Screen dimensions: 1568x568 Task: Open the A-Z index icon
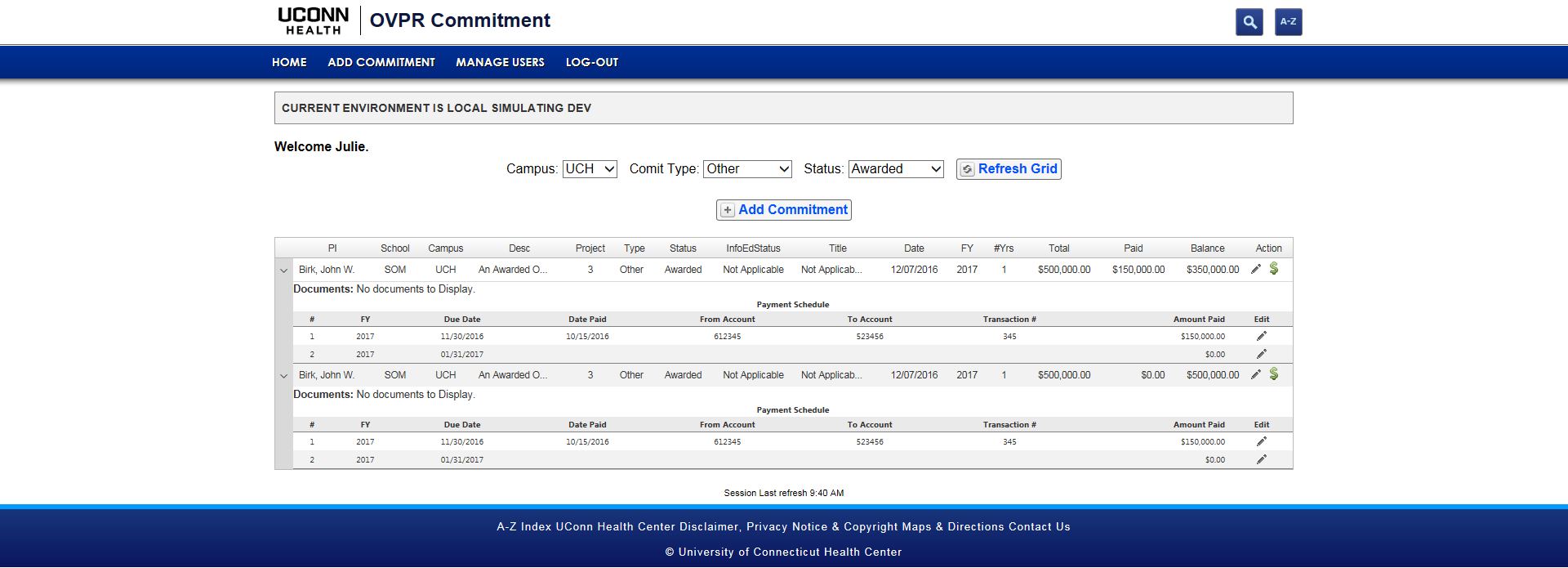1288,22
